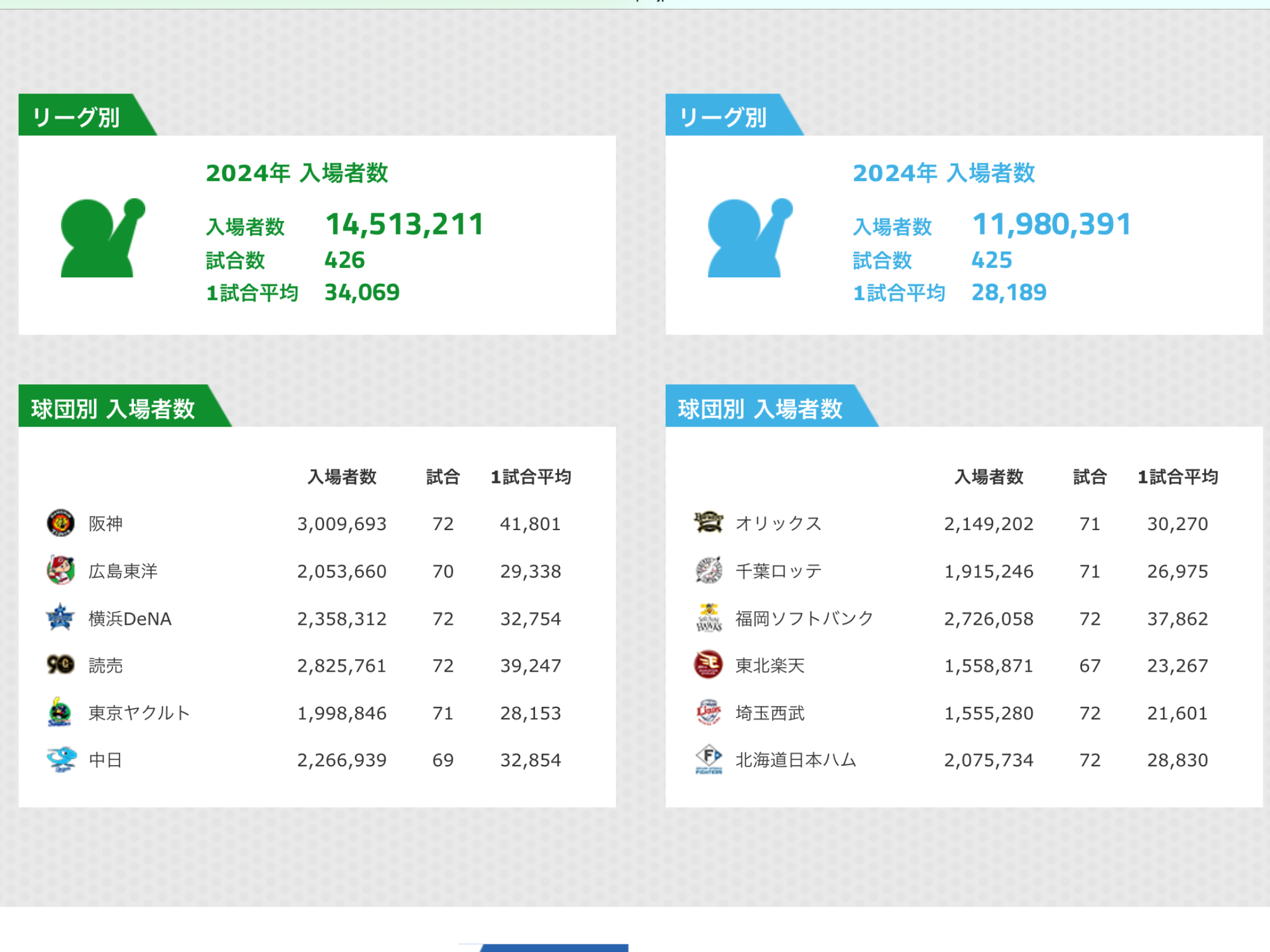Click Yomiuri's attendance figure 2,825,761
Viewport: 1270px width, 952px height.
pos(342,666)
